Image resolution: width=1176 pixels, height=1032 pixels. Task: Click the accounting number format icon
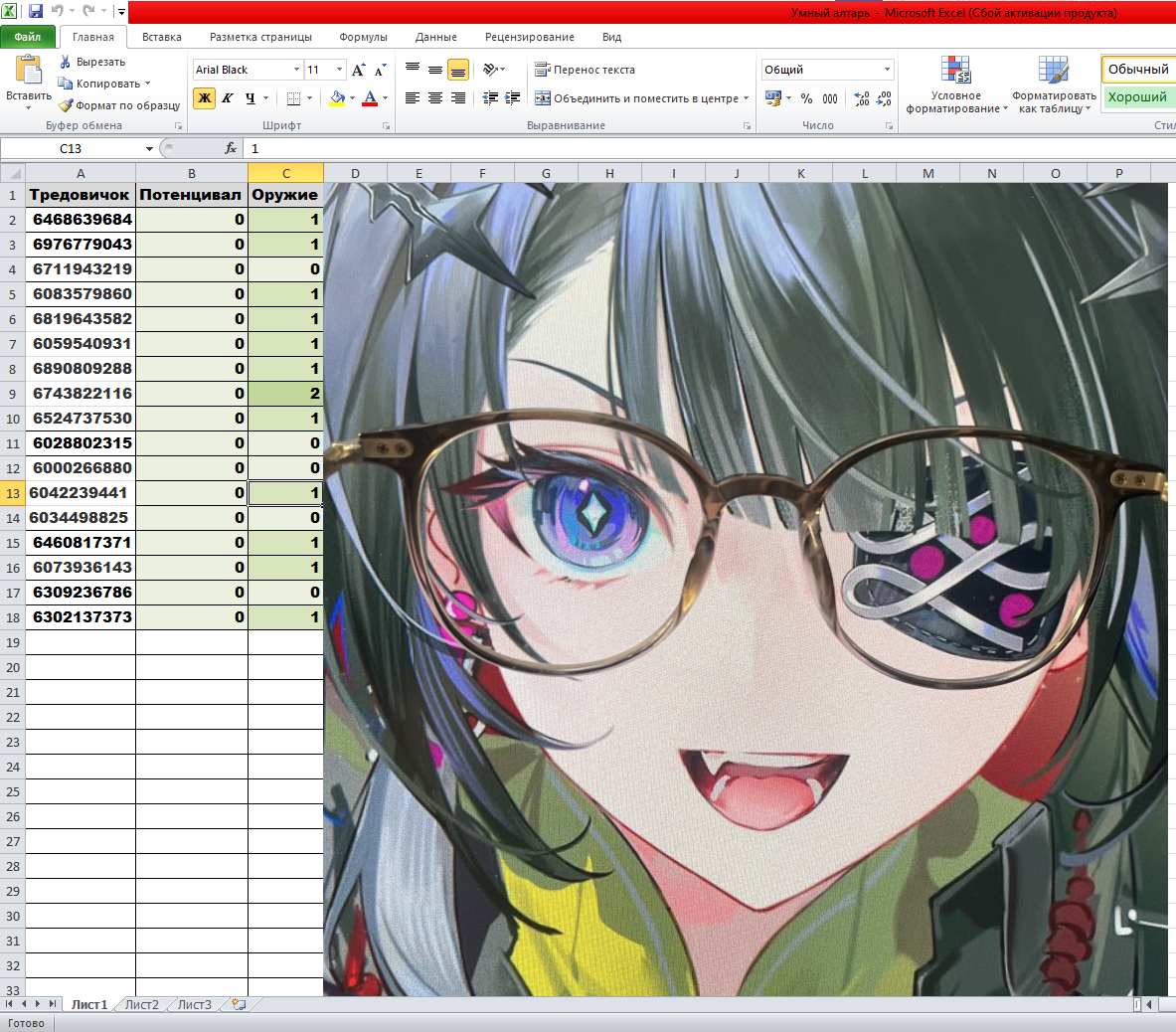773,98
